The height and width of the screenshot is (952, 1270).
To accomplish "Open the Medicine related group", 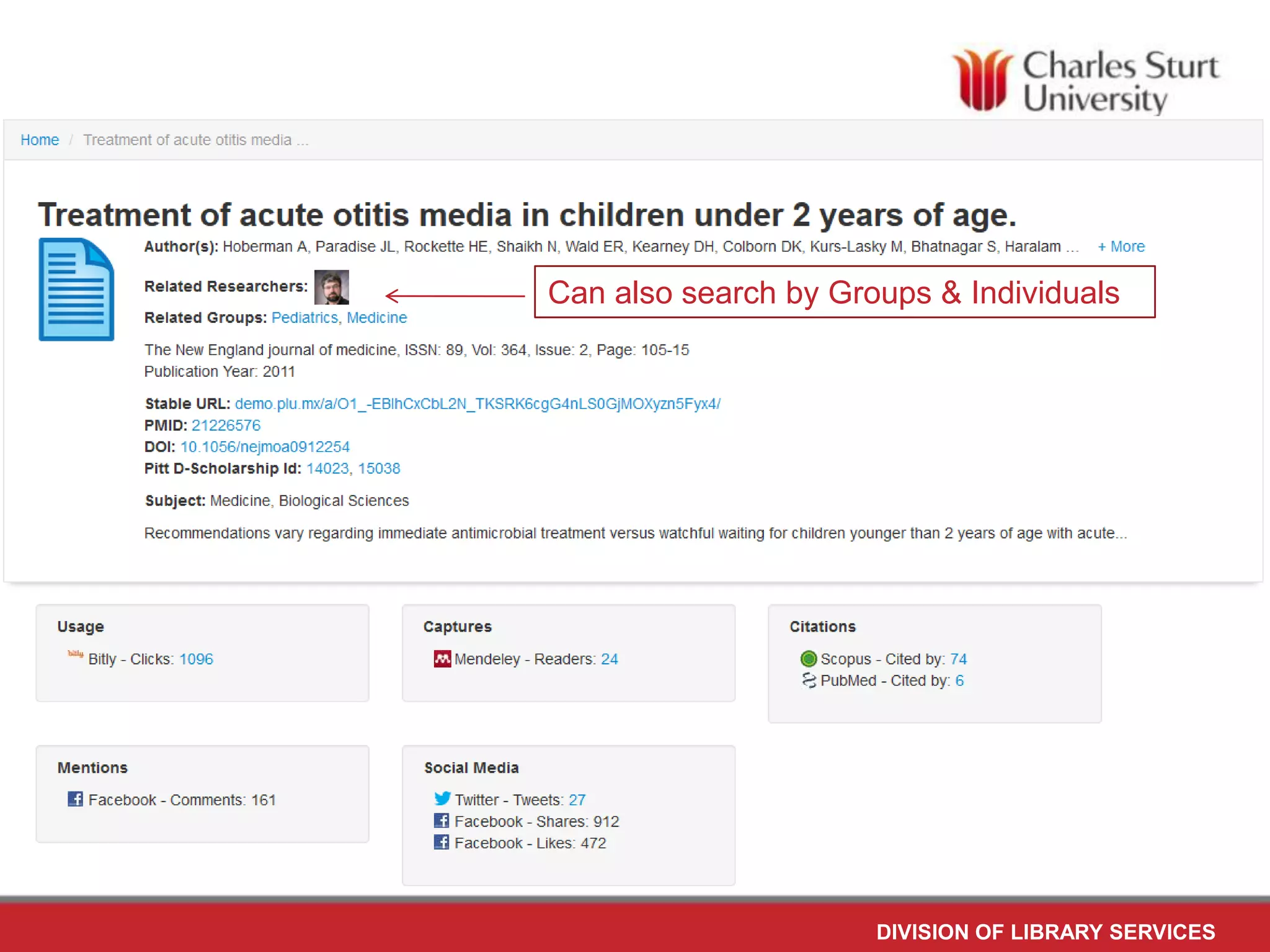I will coord(377,318).
